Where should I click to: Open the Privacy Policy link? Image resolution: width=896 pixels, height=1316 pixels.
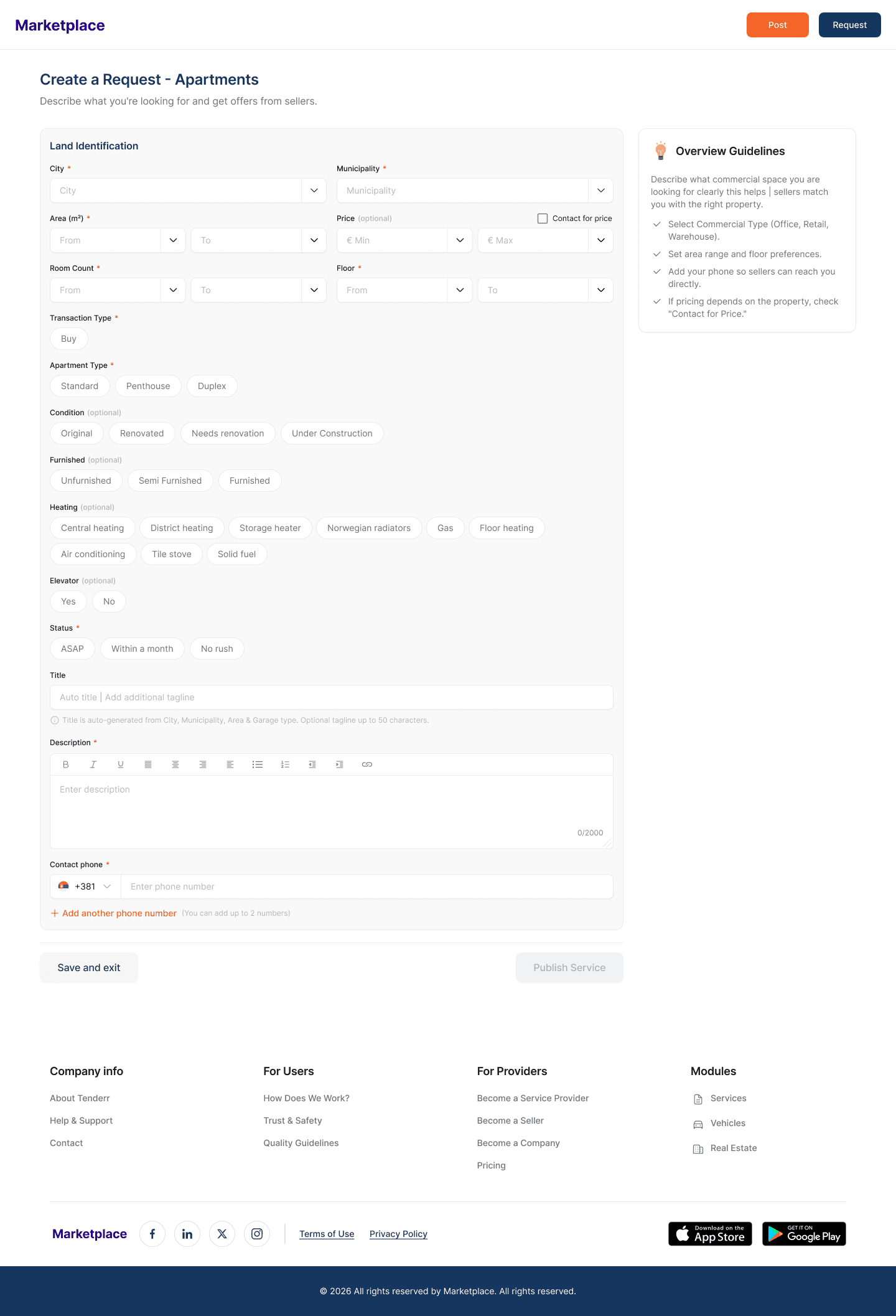pyautogui.click(x=398, y=1234)
